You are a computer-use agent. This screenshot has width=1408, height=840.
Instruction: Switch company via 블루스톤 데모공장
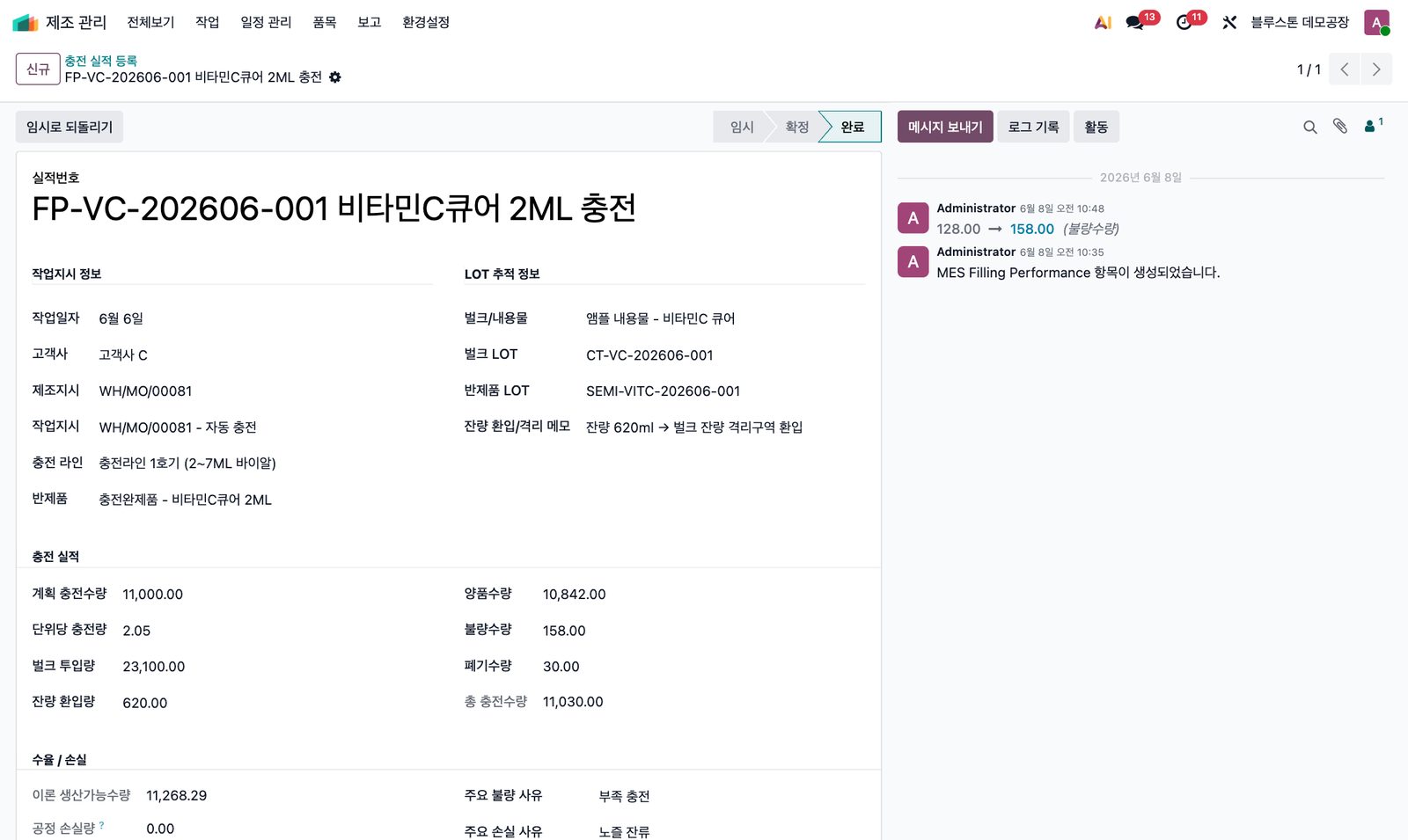pyautogui.click(x=1300, y=22)
